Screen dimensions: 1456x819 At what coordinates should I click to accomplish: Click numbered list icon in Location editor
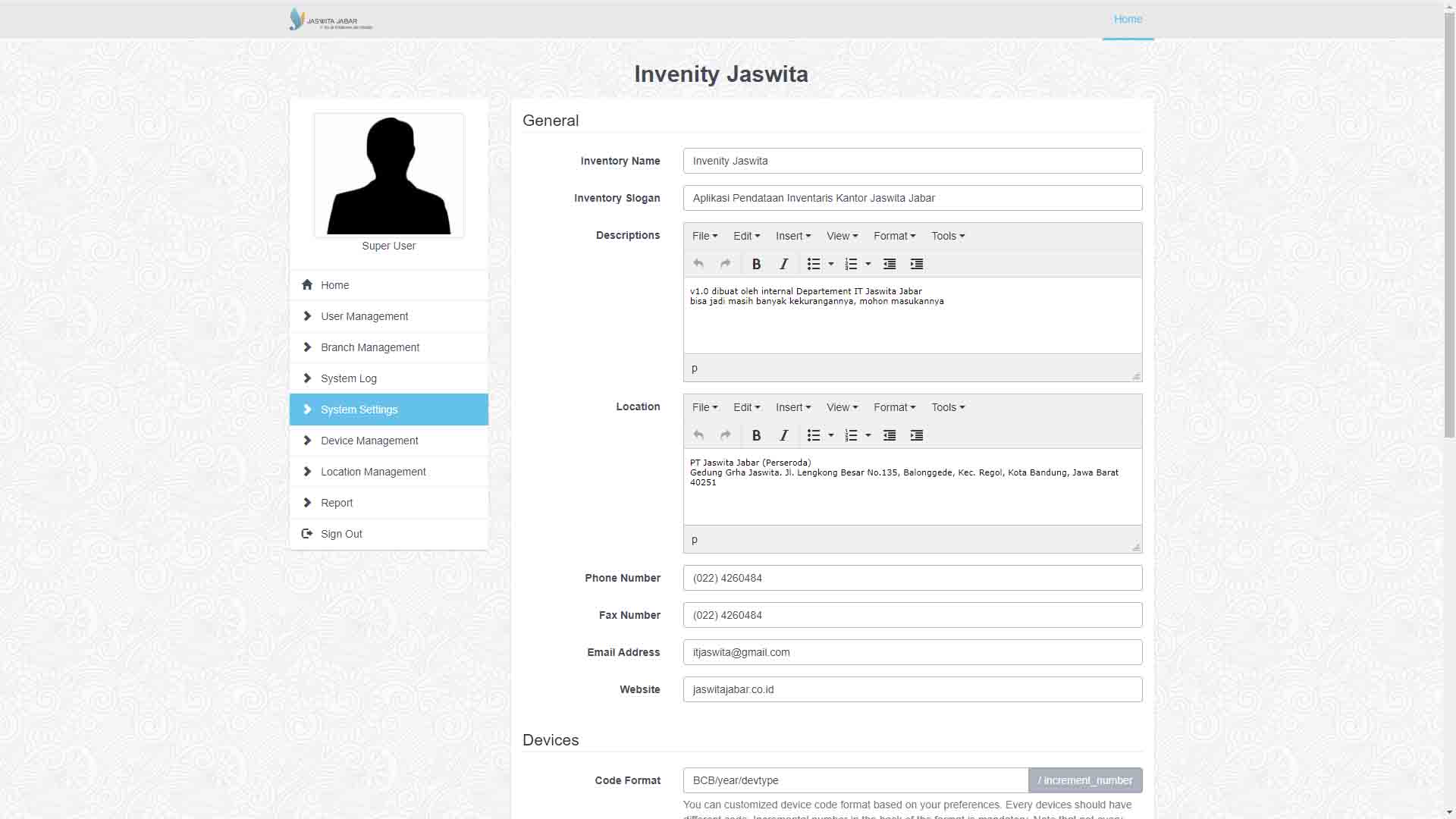(851, 435)
